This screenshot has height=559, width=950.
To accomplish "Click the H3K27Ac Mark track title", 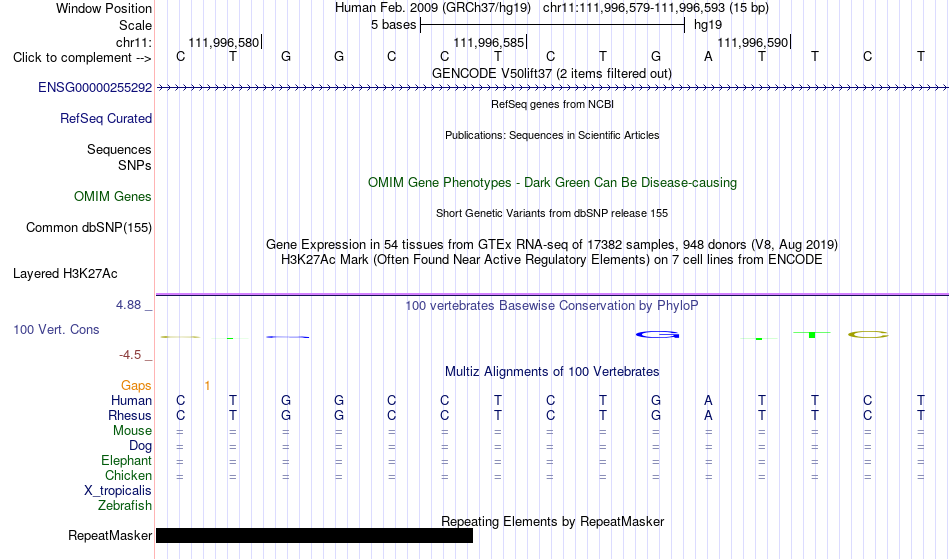I will [x=552, y=260].
